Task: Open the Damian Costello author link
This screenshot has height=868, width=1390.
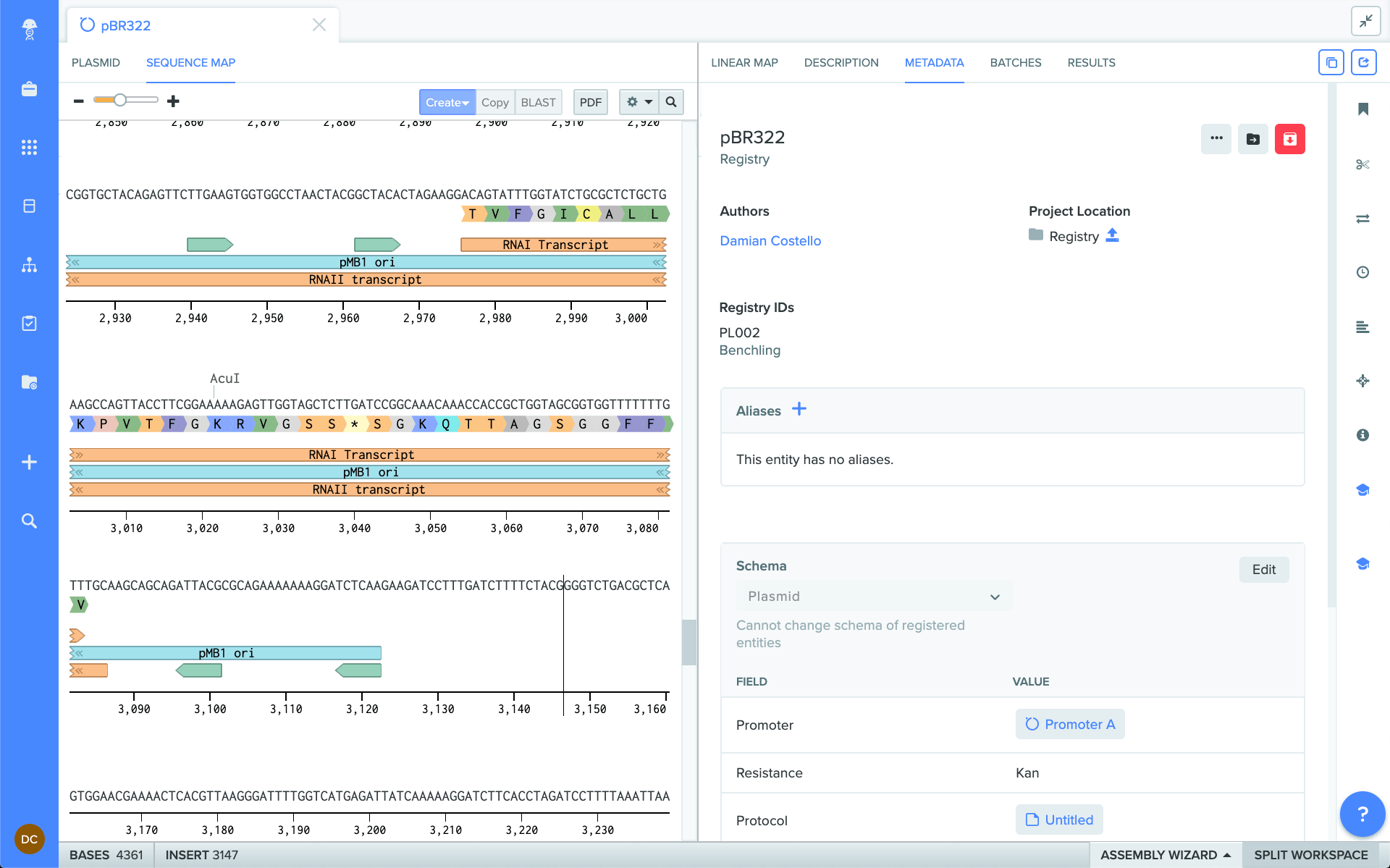Action: click(770, 240)
